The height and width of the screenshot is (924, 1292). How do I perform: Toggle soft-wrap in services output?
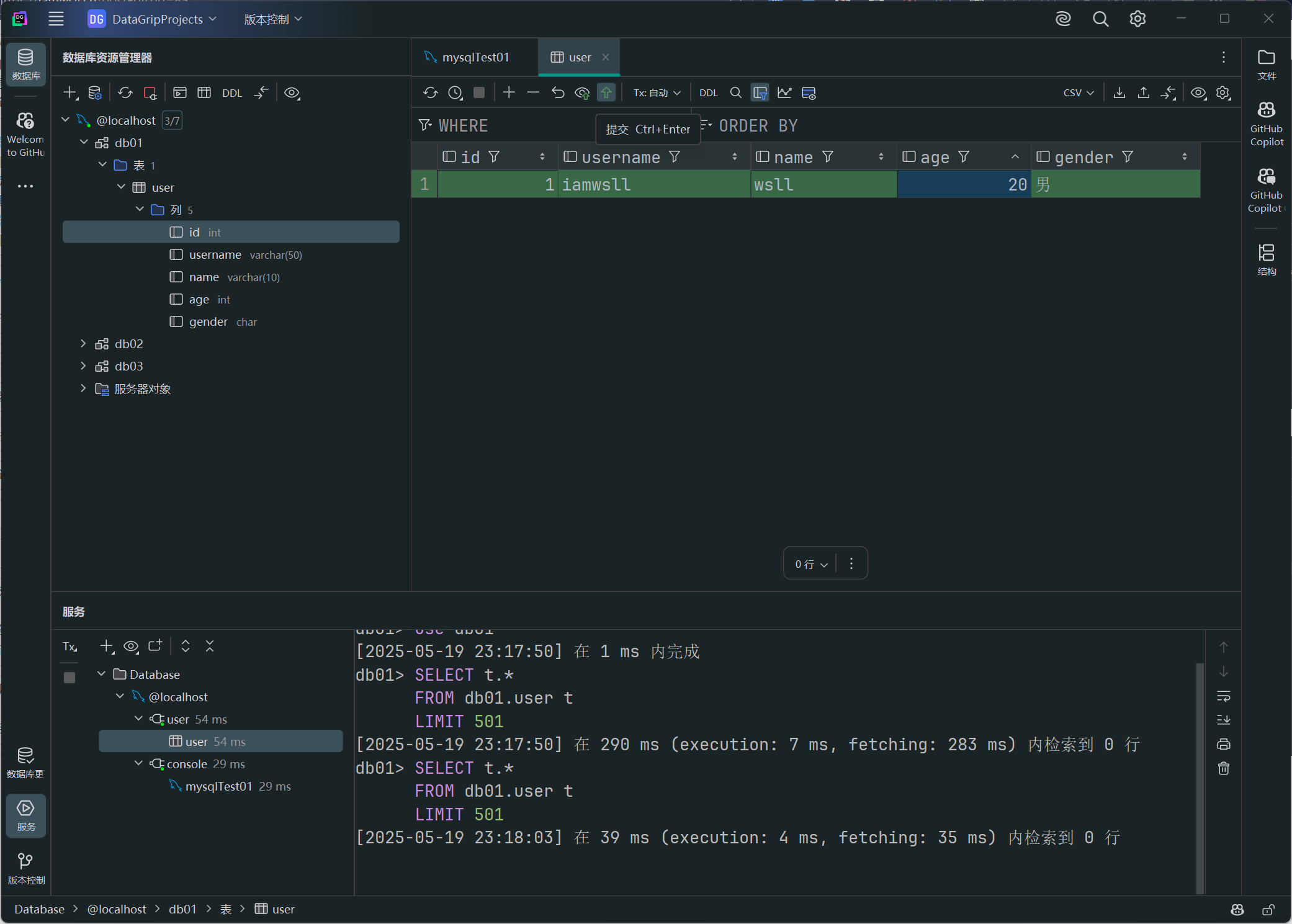point(1223,696)
